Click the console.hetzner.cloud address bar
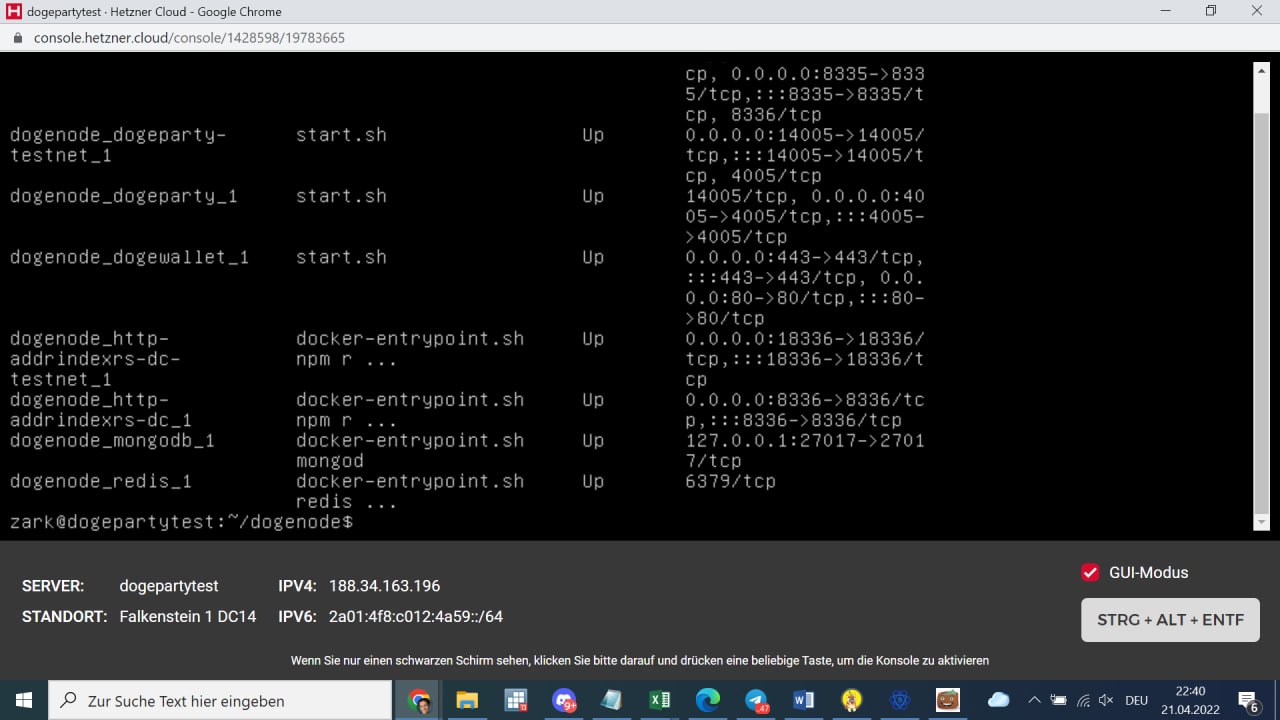 point(189,38)
